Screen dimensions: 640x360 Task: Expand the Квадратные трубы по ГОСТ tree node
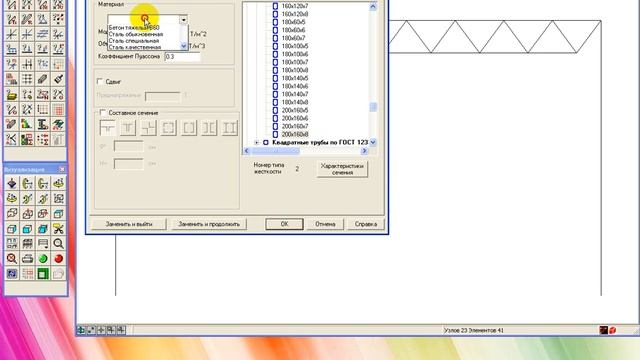pos(257,142)
